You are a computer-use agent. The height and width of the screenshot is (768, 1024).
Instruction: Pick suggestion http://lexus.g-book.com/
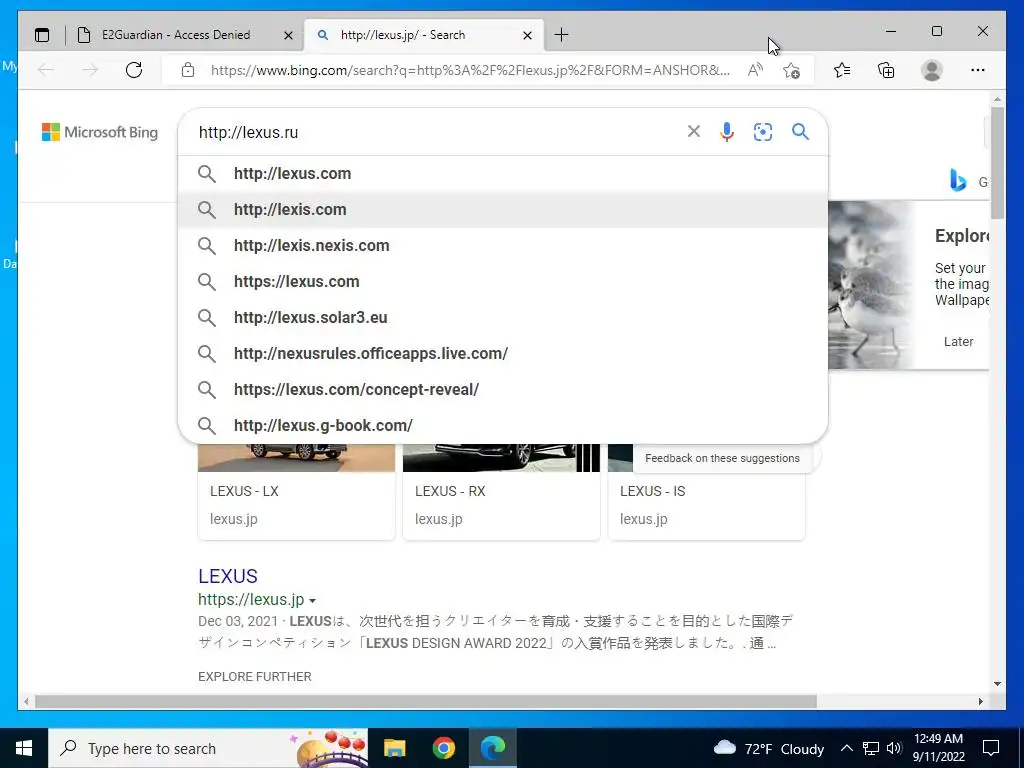[503, 425]
